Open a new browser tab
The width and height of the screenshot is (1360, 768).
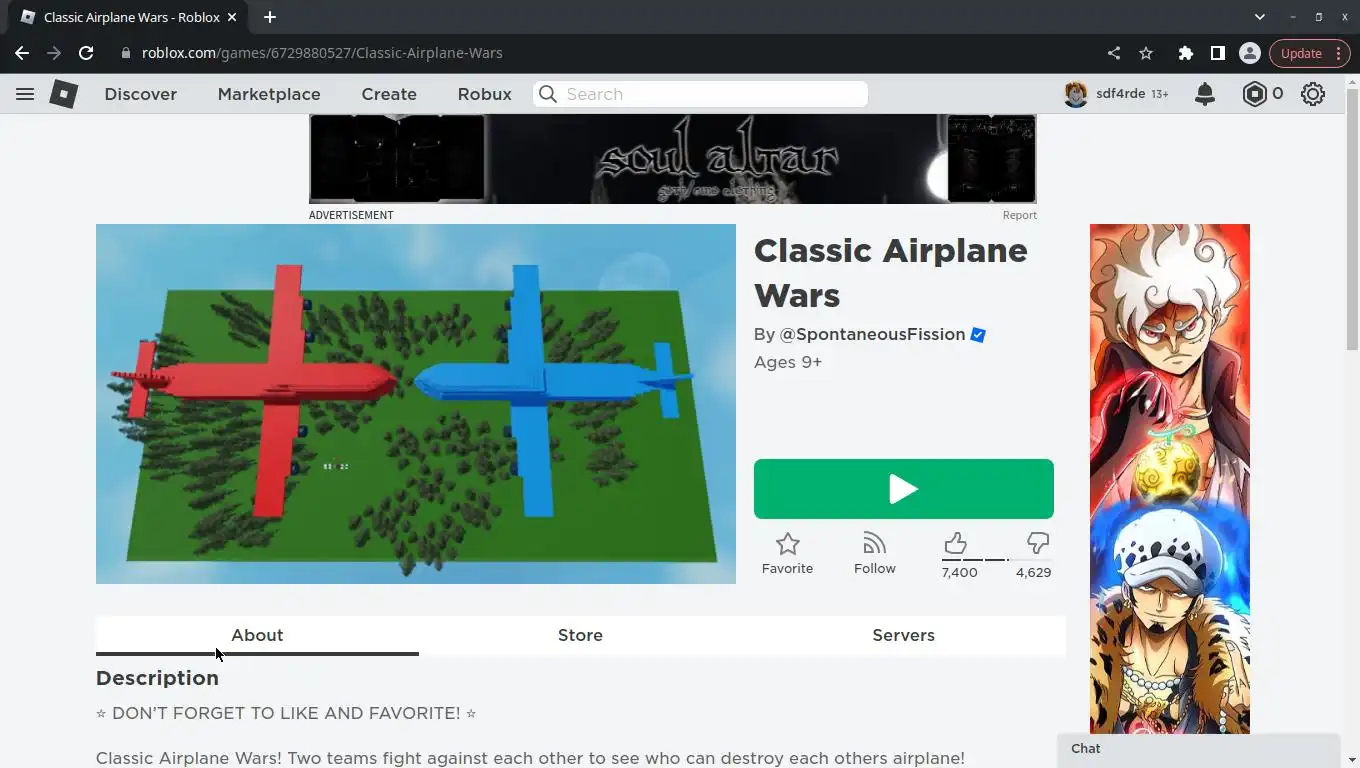[270, 17]
